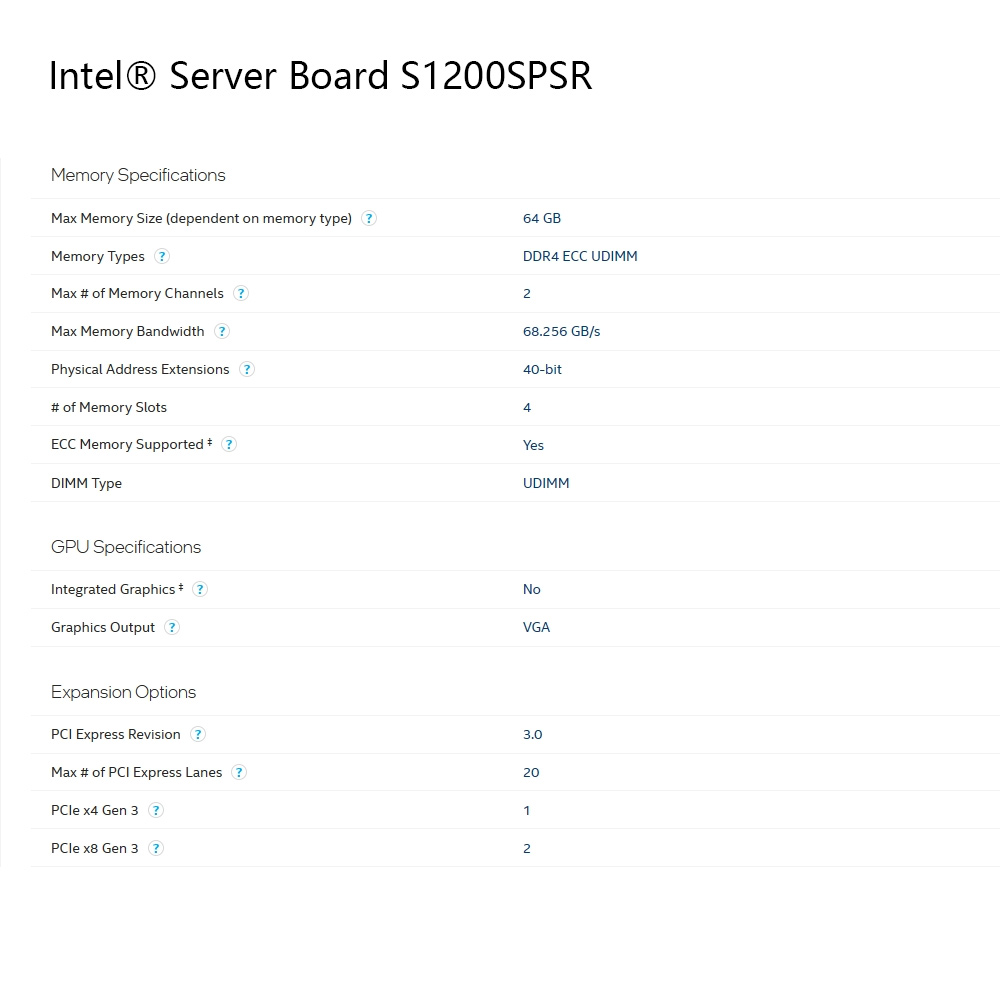Click the 'Yes' value for ECC Memory

pyautogui.click(x=533, y=445)
